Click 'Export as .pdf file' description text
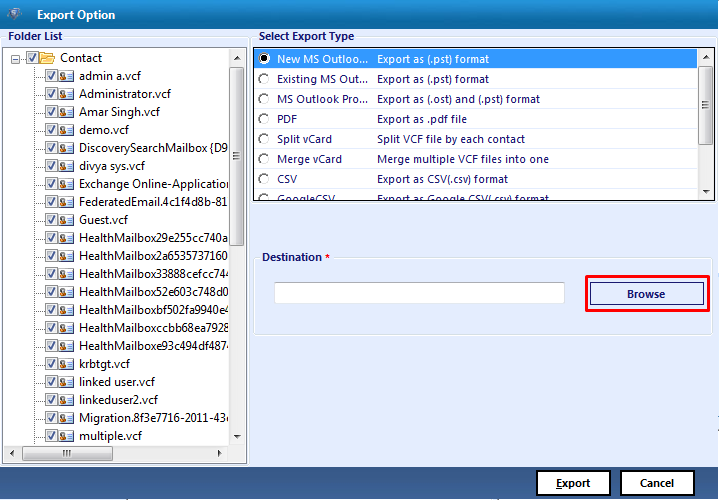719x500 pixels. [x=422, y=119]
